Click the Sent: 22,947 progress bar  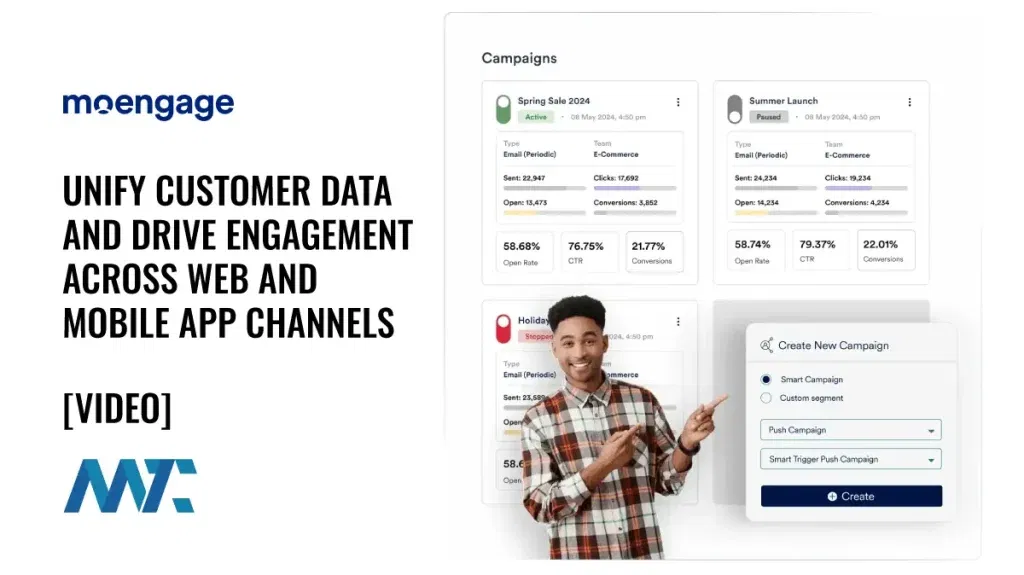coord(544,188)
